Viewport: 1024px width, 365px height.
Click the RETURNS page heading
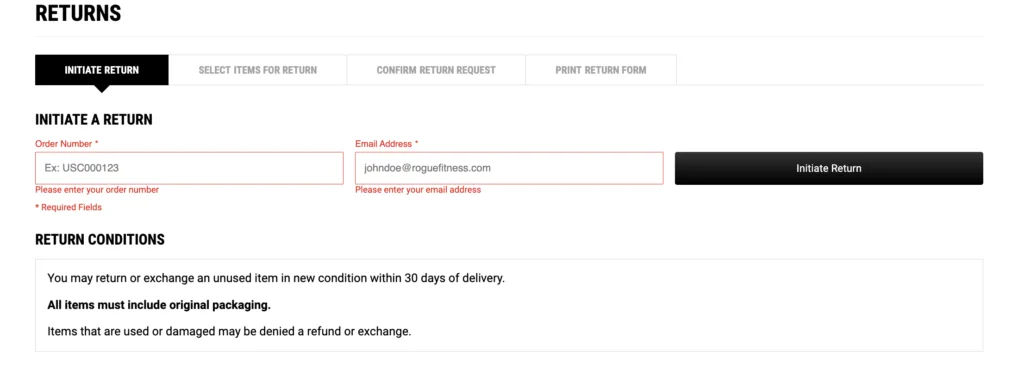coord(78,13)
